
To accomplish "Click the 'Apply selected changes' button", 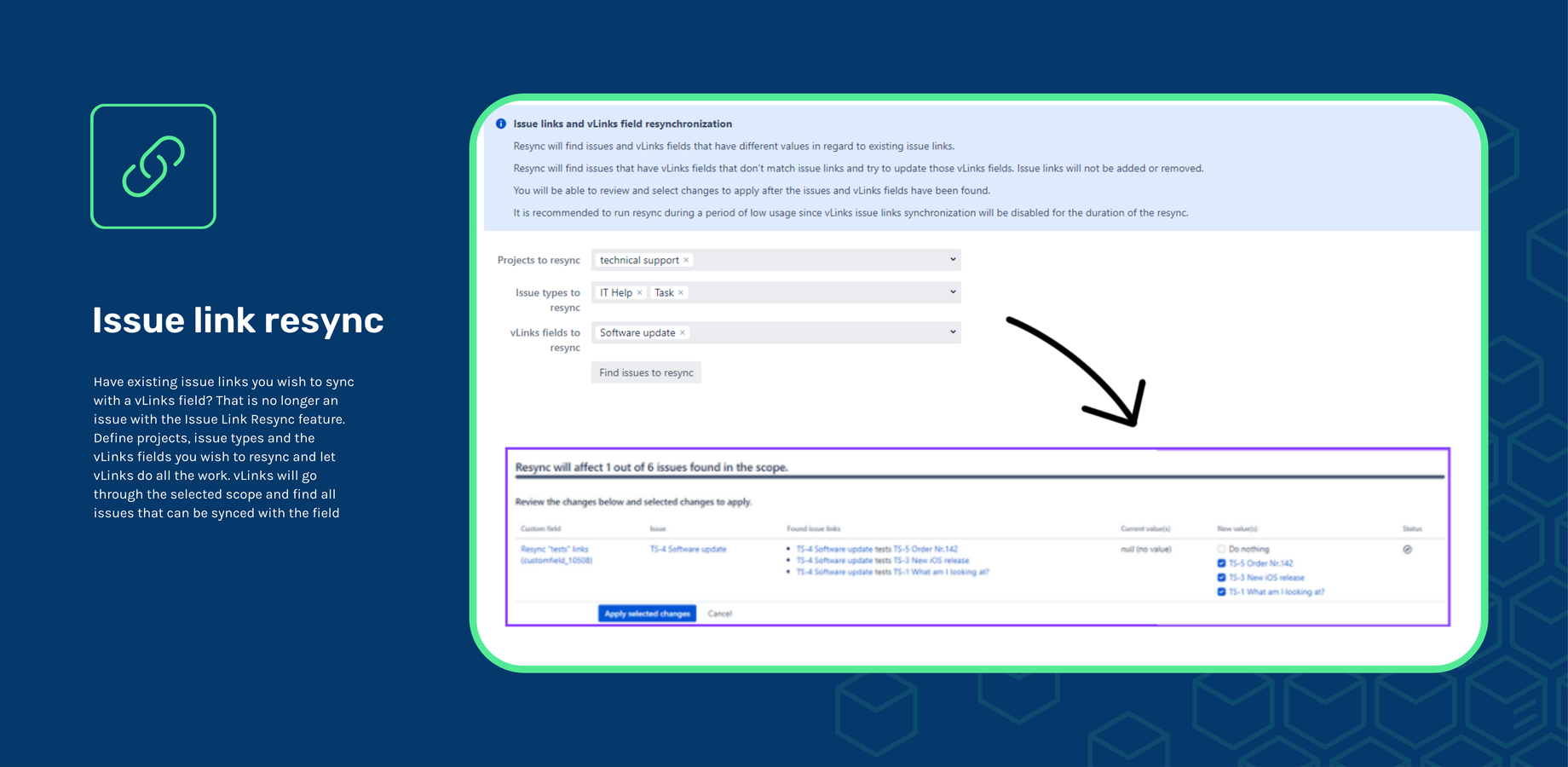I will (647, 614).
